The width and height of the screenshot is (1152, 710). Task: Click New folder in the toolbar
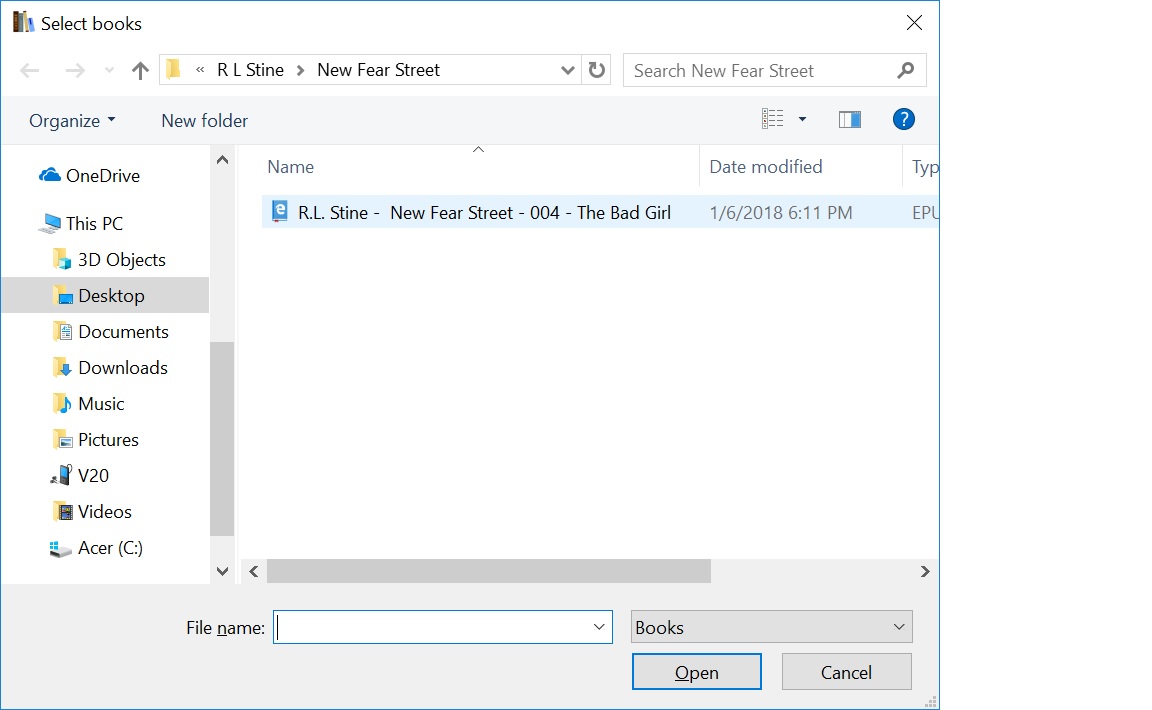point(204,121)
